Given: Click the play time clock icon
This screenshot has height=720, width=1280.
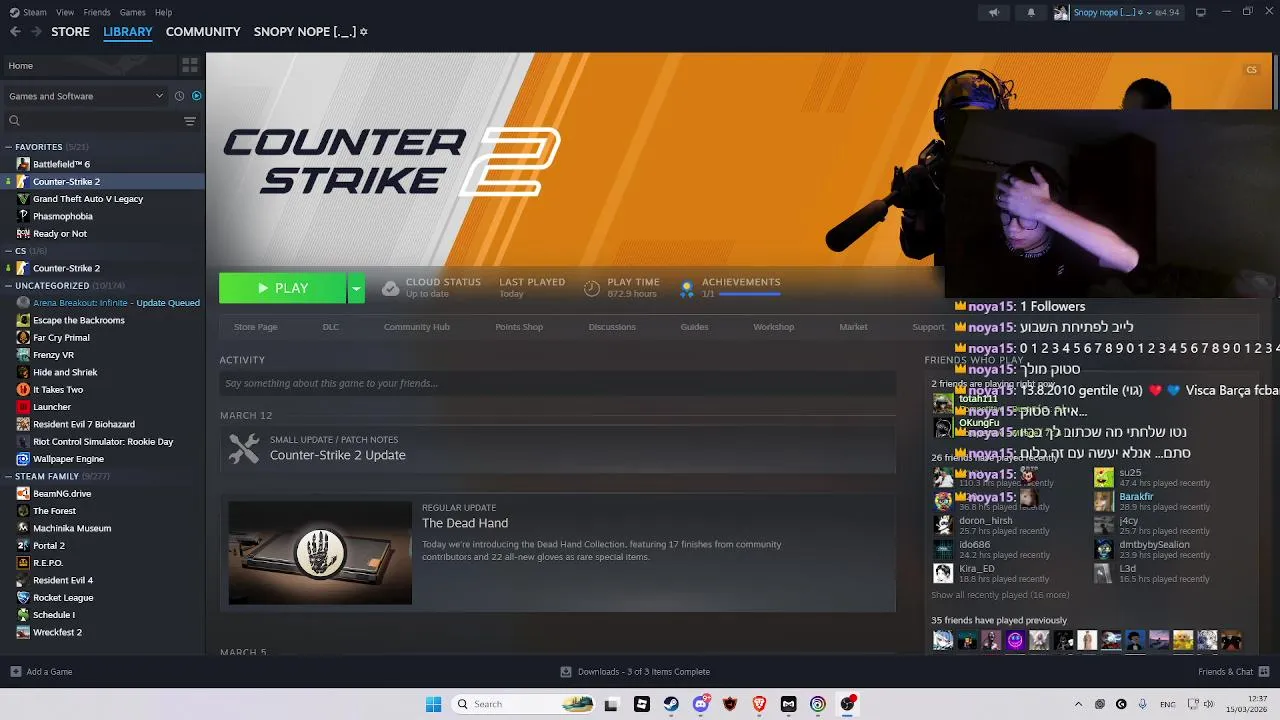Looking at the screenshot, I should coord(592,288).
